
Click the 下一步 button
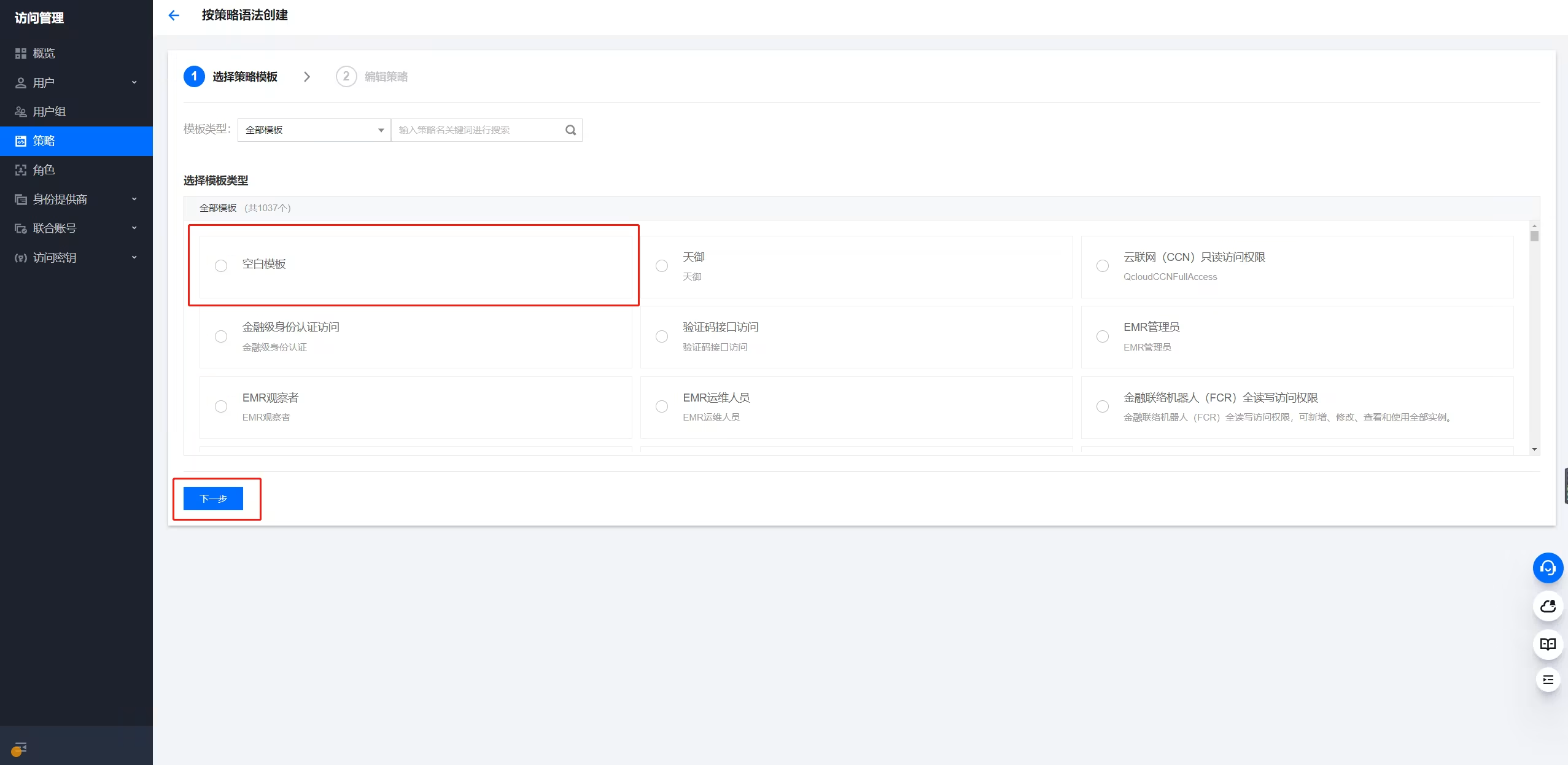coord(213,499)
